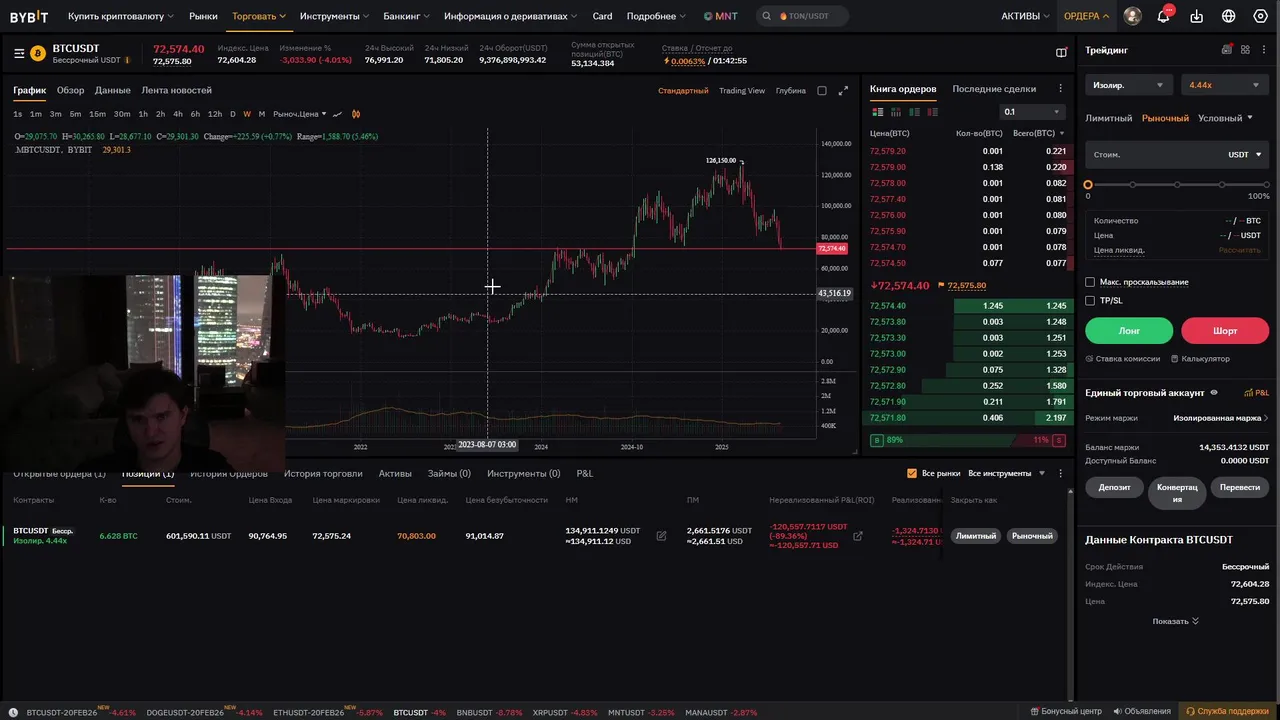1280x720 pixels.
Task: Switch the candlestick chart type icon
Action: 356,114
